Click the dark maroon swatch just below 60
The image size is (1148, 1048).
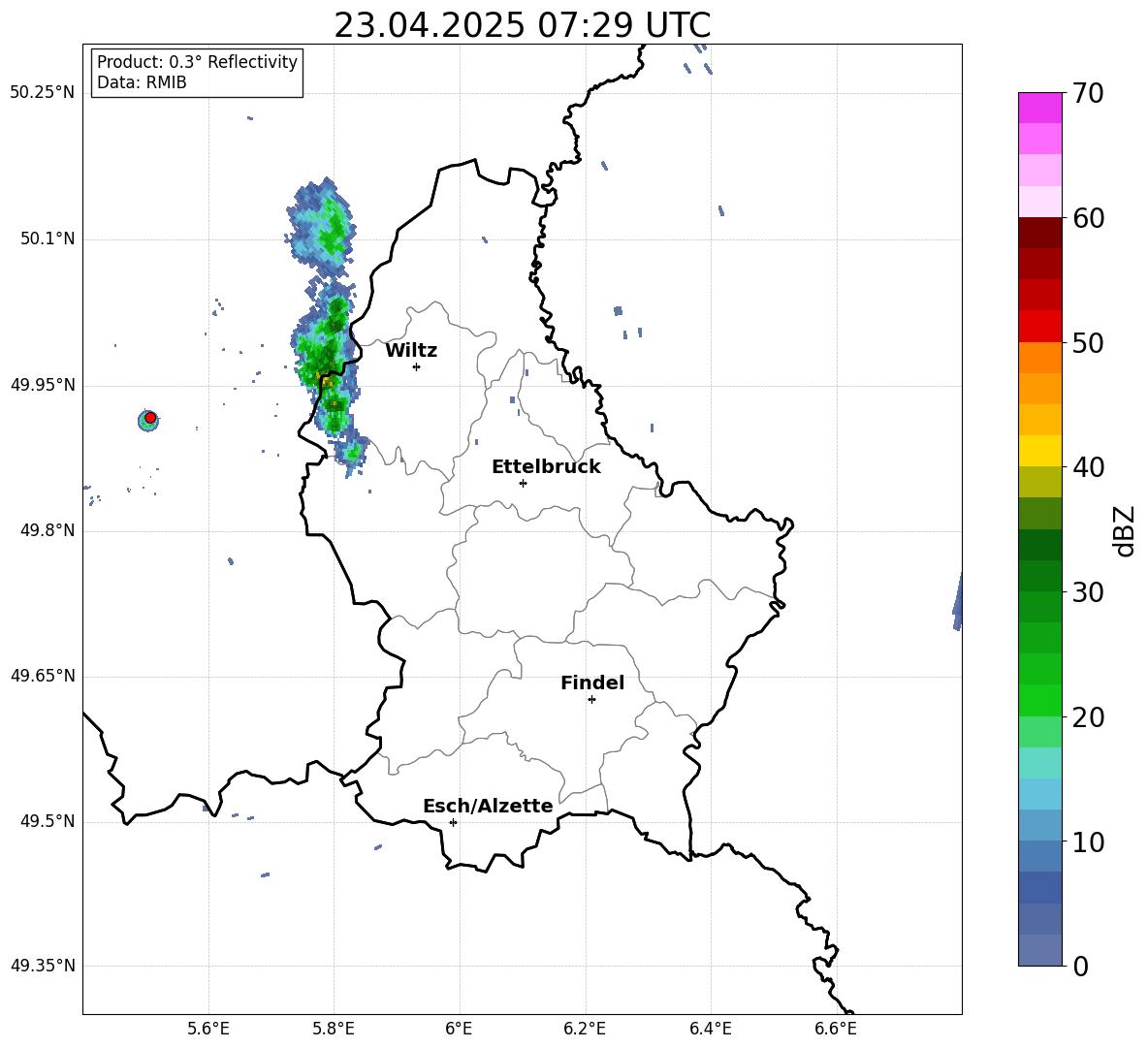tap(1039, 233)
